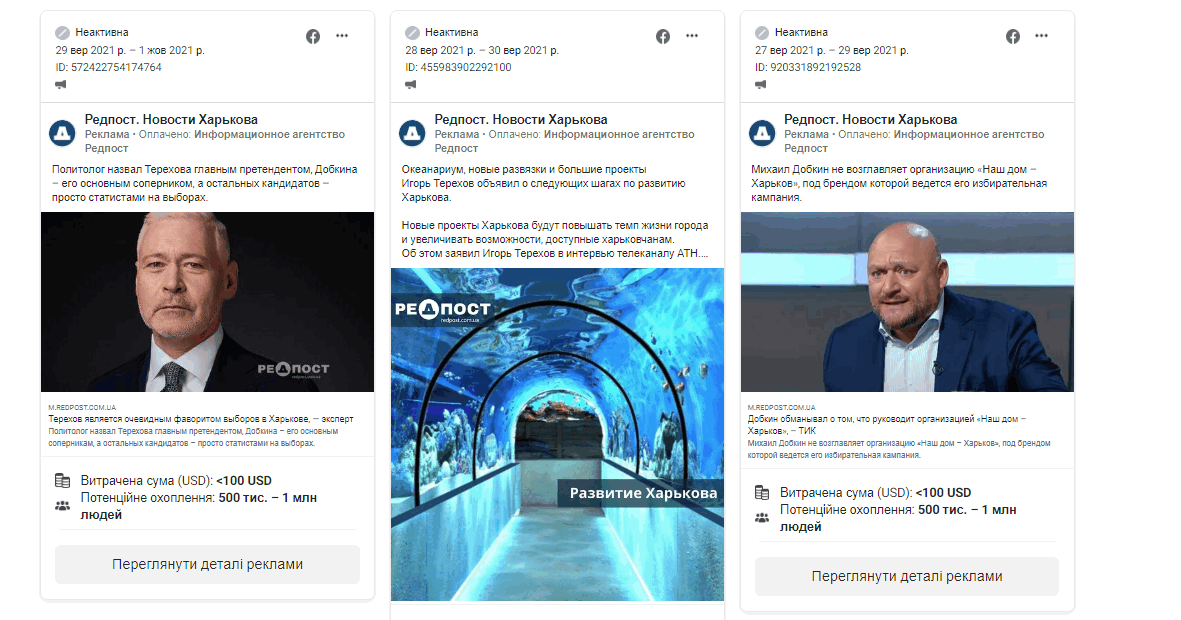Open three-dot options menu on first ad
The image size is (1181, 620).
[x=342, y=36]
